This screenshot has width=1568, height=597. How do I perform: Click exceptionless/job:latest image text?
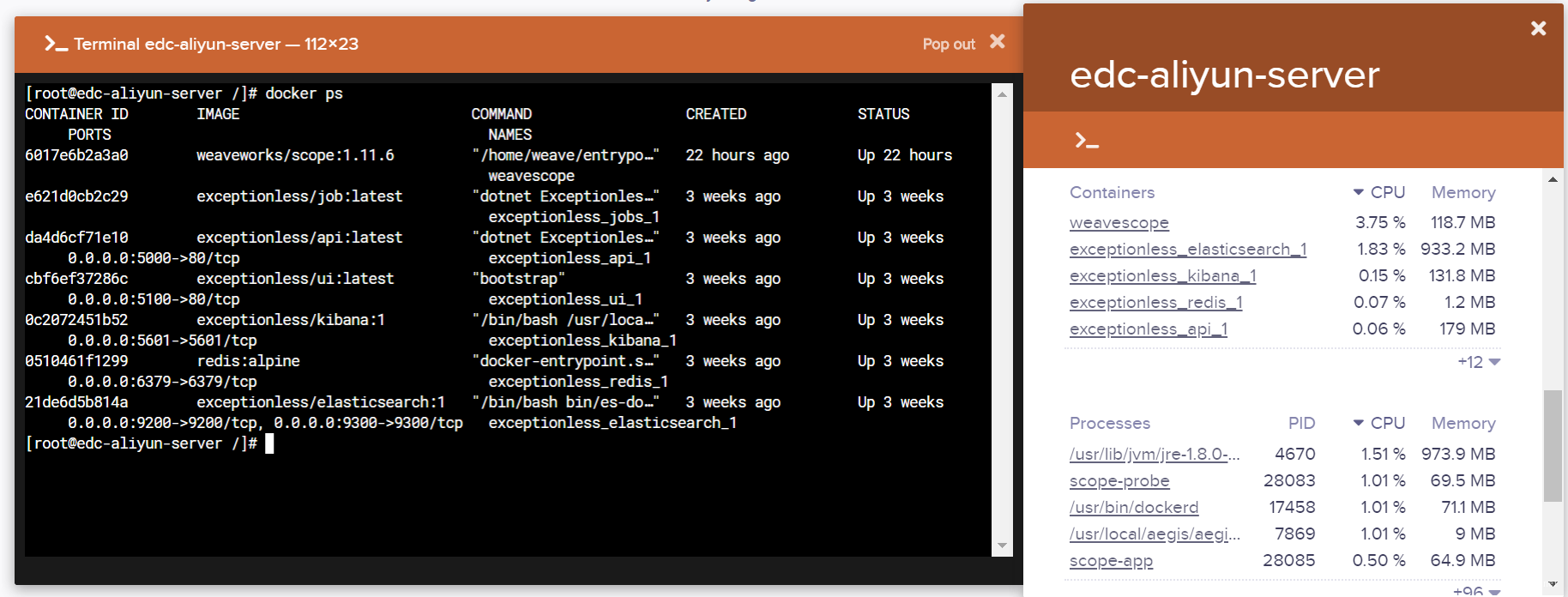click(x=299, y=196)
